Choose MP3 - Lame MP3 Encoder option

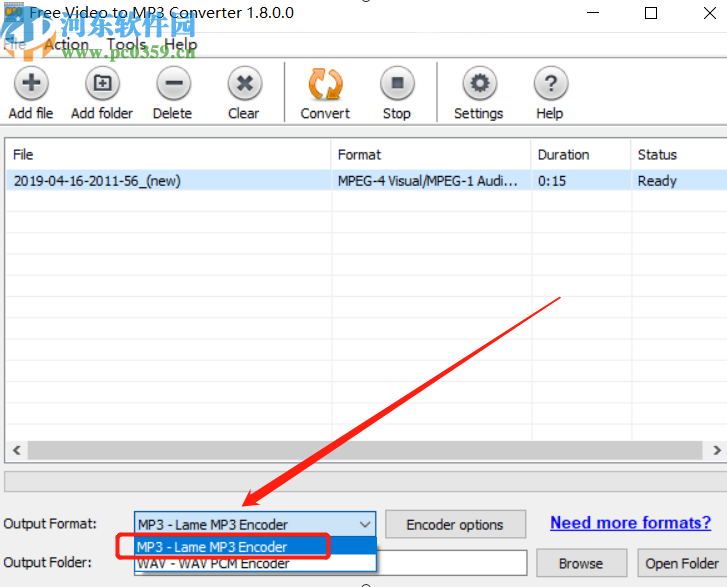[255, 547]
